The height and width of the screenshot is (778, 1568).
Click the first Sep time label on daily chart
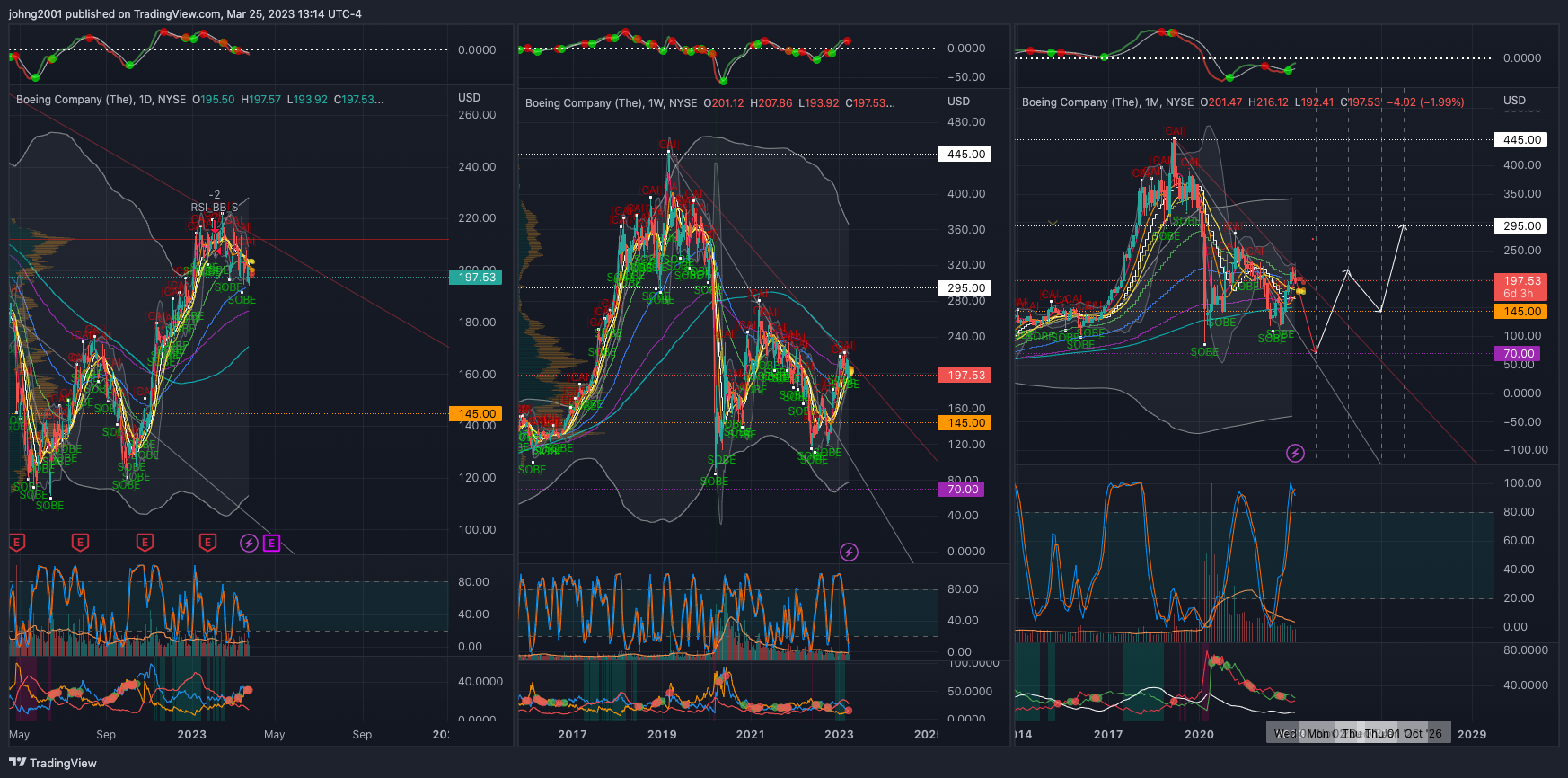106,735
